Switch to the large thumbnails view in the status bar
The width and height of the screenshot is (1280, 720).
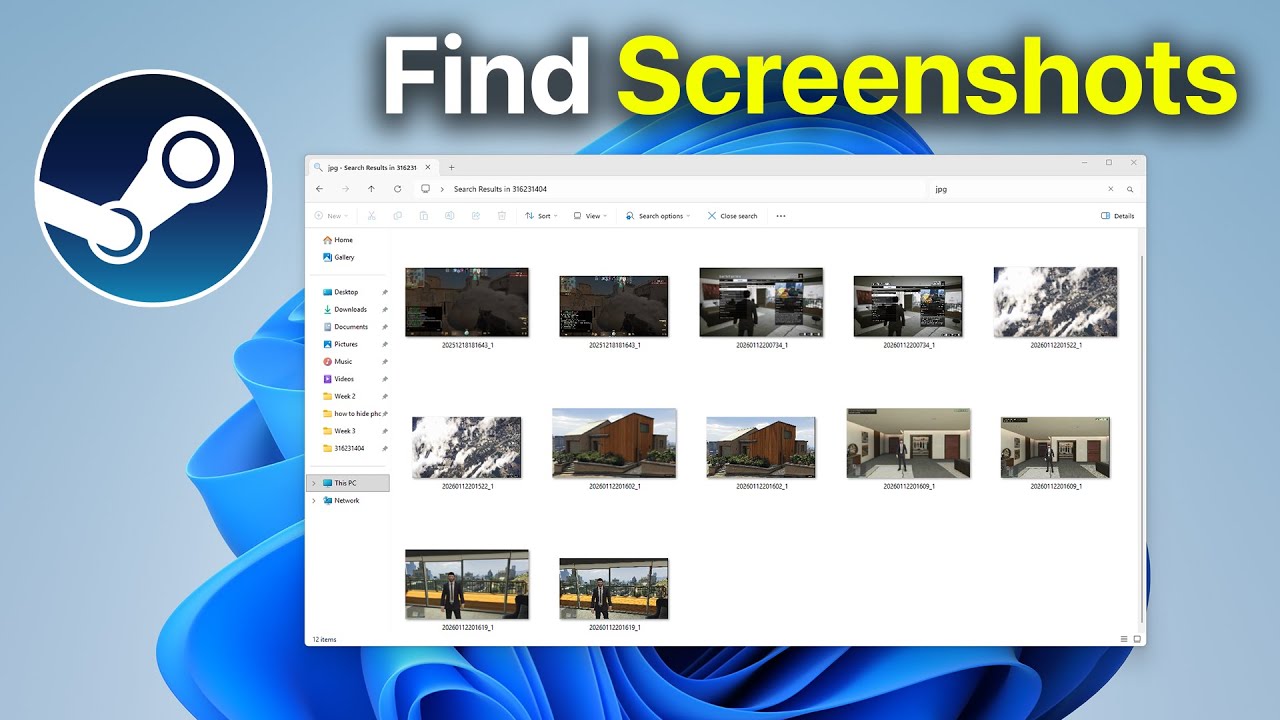(x=1137, y=639)
